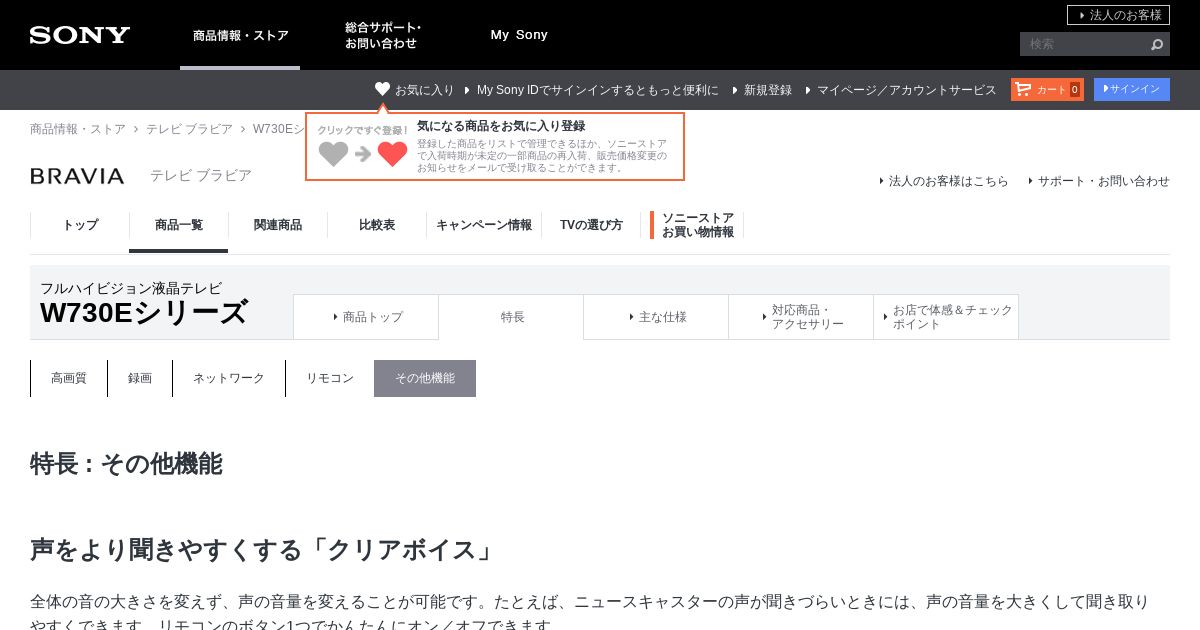Select キャンペーン情報 tab

484,225
